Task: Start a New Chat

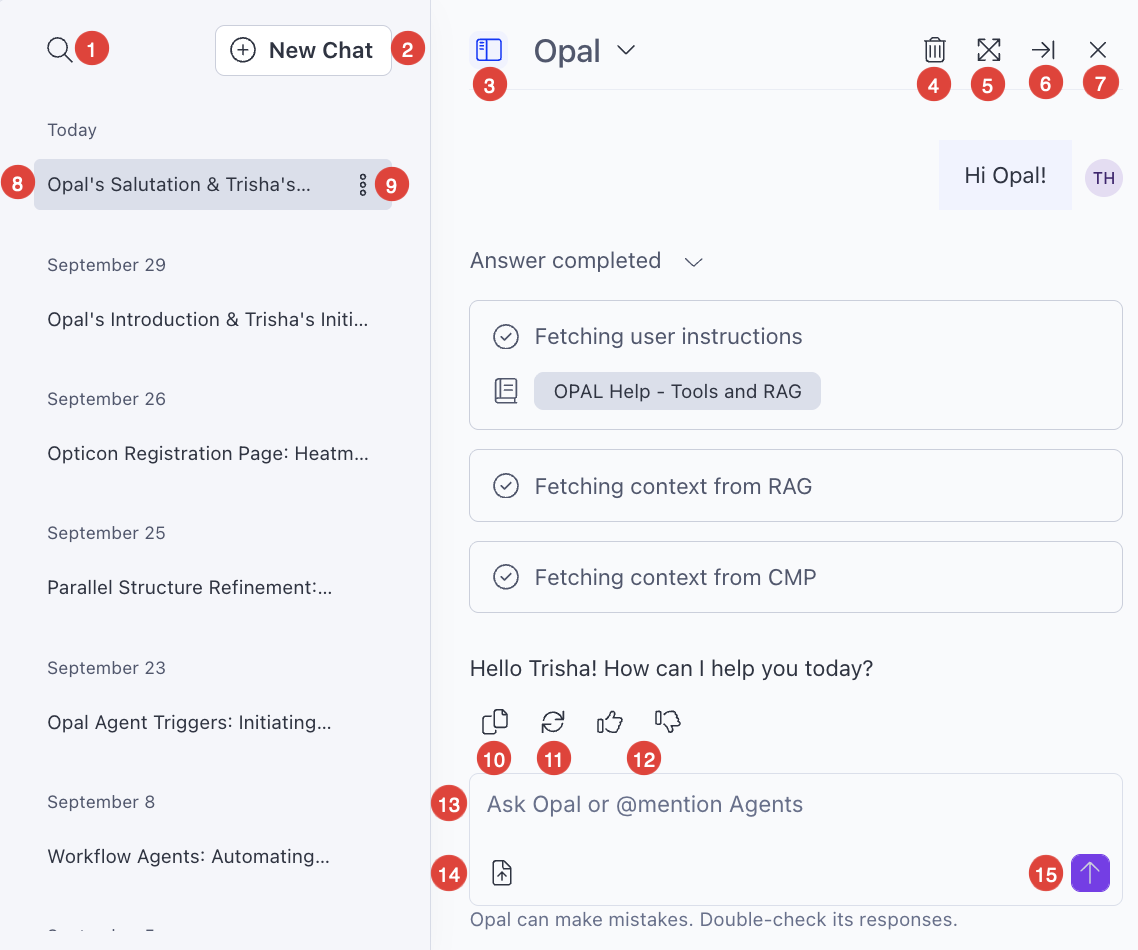Action: click(x=303, y=50)
